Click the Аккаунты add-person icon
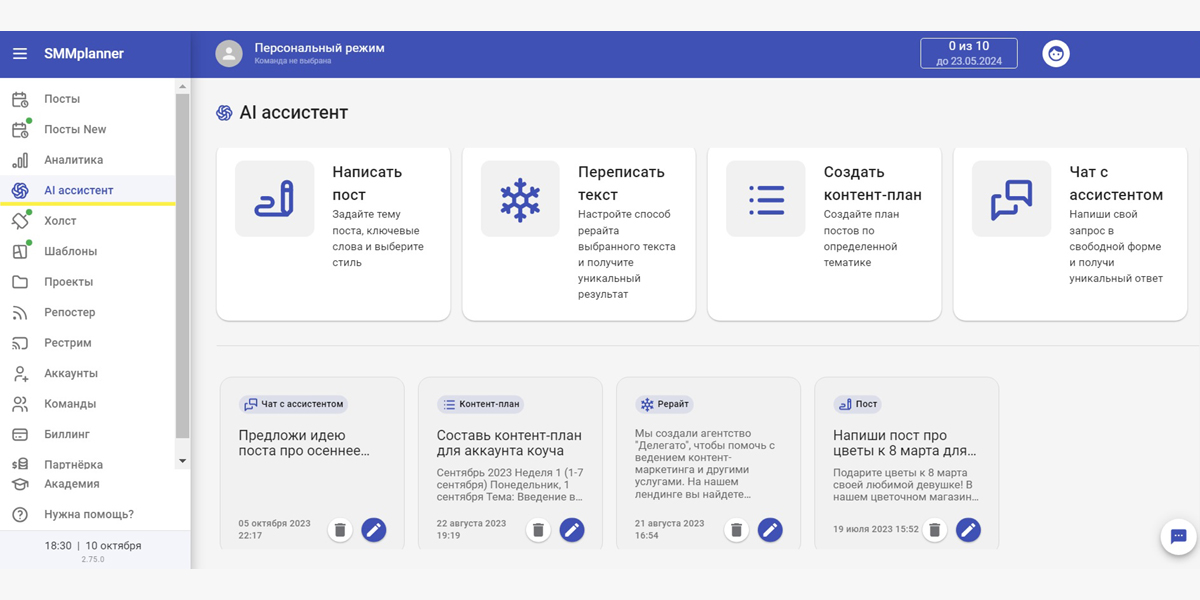The height and width of the screenshot is (600, 1200). (20, 374)
